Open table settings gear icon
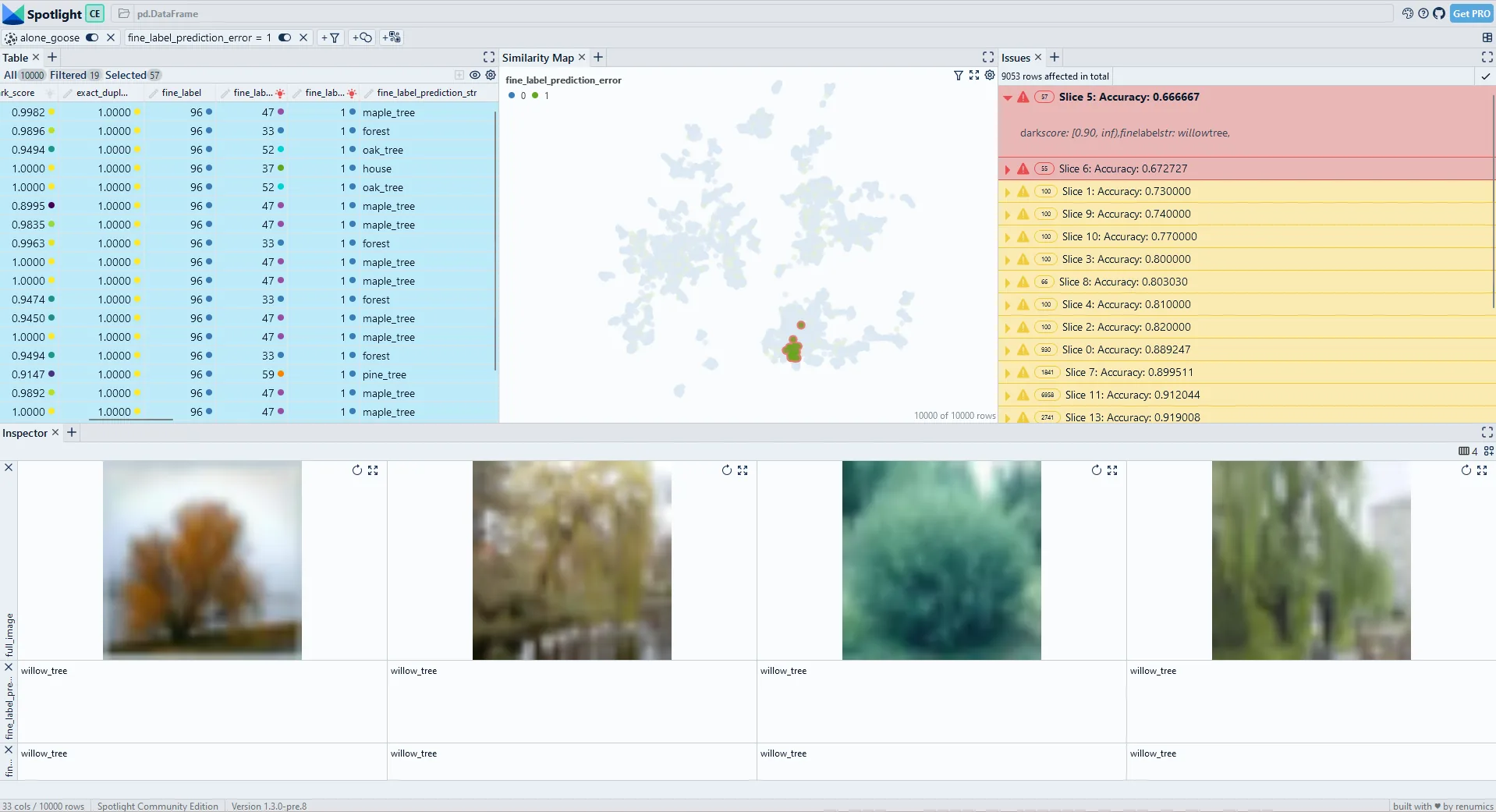Viewport: 1496px width, 812px height. [x=491, y=75]
